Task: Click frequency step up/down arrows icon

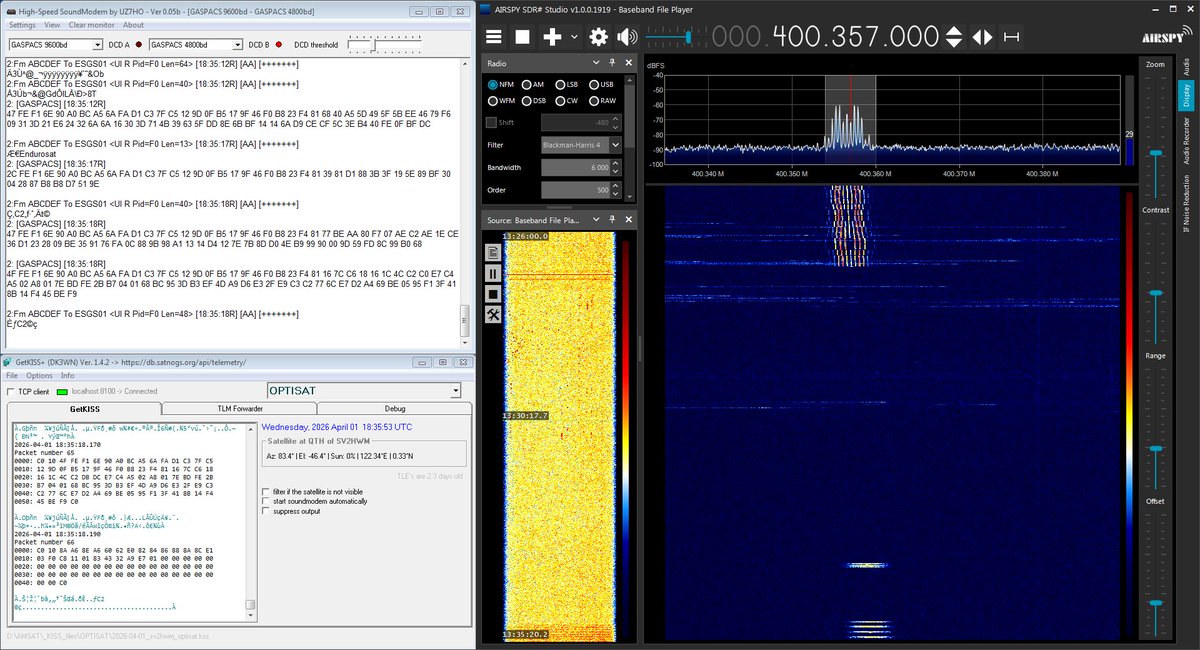Action: [x=954, y=37]
